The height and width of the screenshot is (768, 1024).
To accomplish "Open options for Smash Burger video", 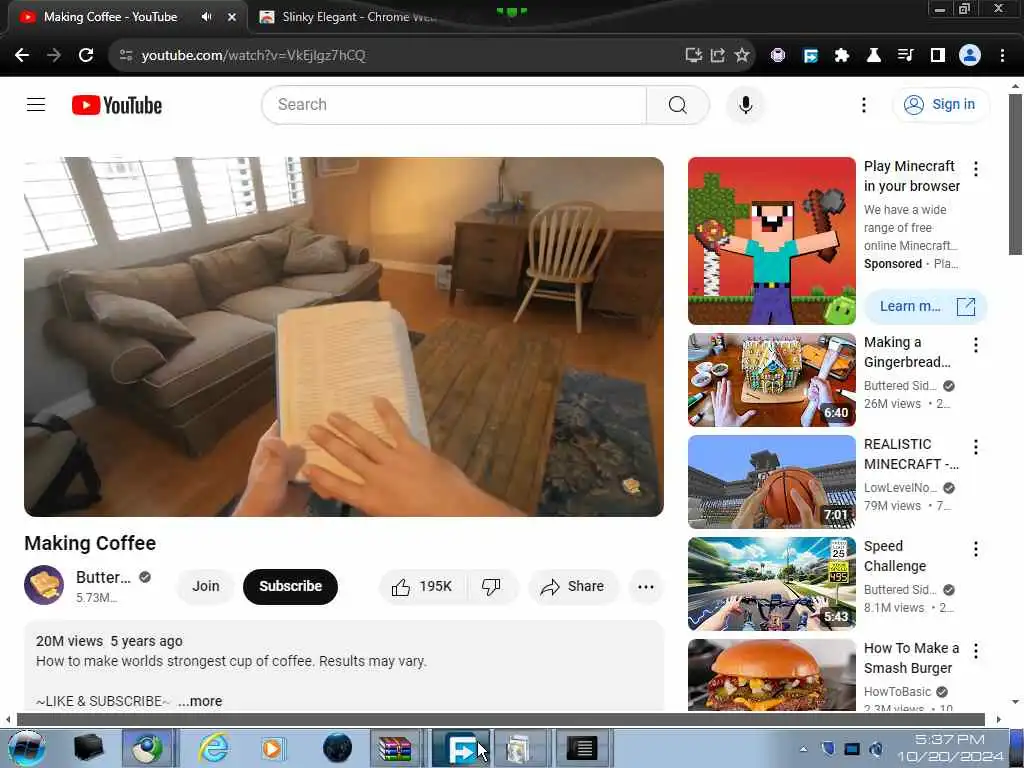I will [976, 650].
